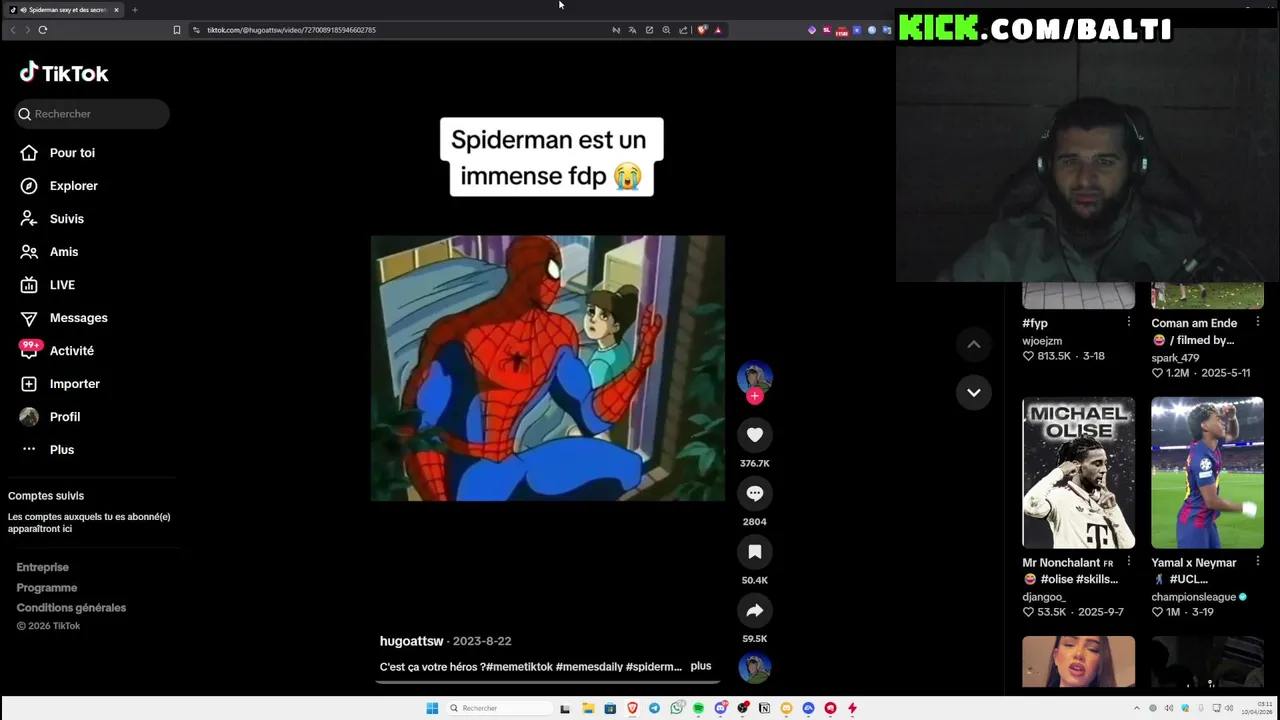
Task: Open #memetiktok hashtag link
Action: click(x=520, y=667)
